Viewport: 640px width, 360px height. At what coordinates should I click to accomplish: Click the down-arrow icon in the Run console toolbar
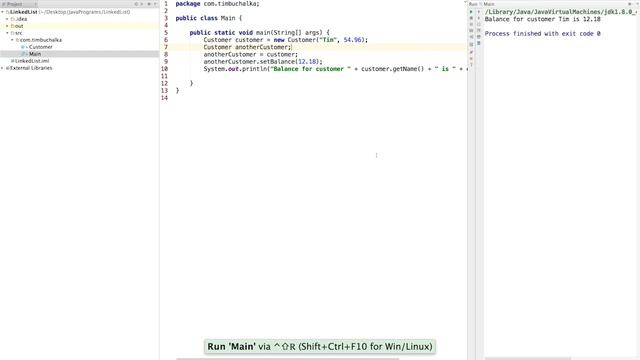point(479,18)
